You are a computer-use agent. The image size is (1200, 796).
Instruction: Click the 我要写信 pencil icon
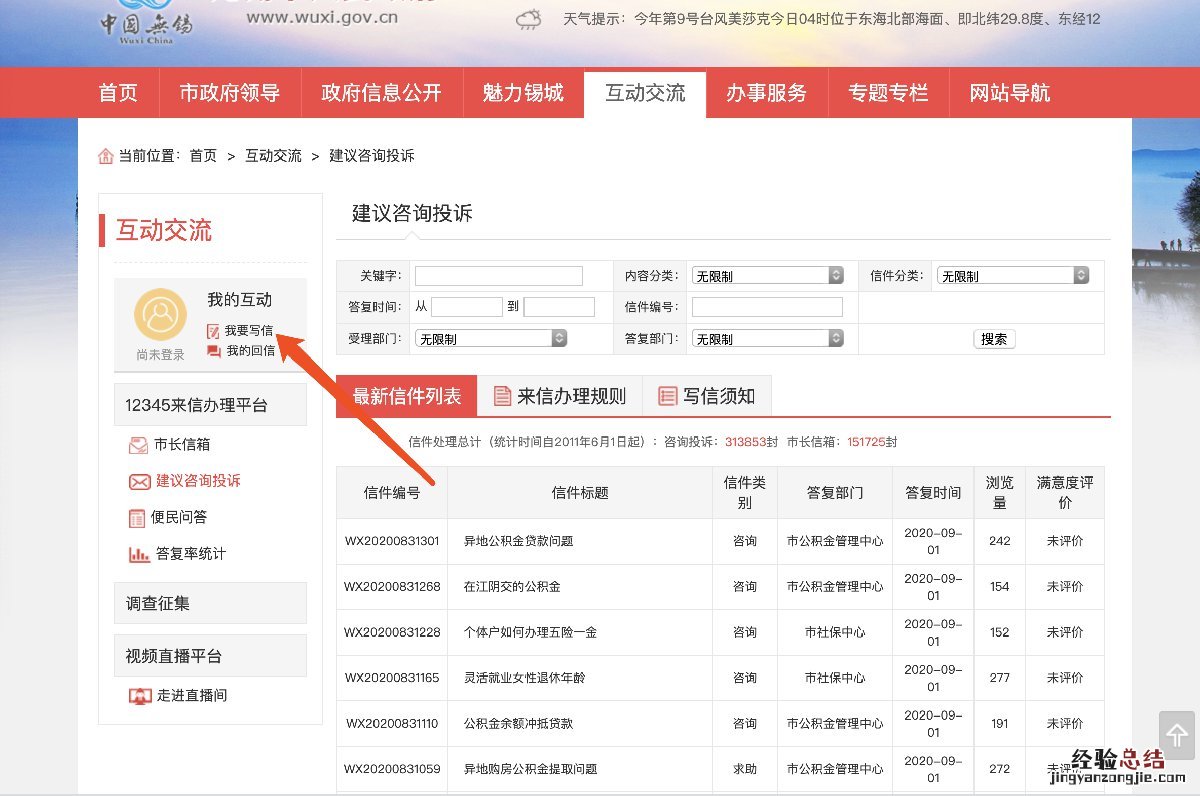pyautogui.click(x=213, y=331)
